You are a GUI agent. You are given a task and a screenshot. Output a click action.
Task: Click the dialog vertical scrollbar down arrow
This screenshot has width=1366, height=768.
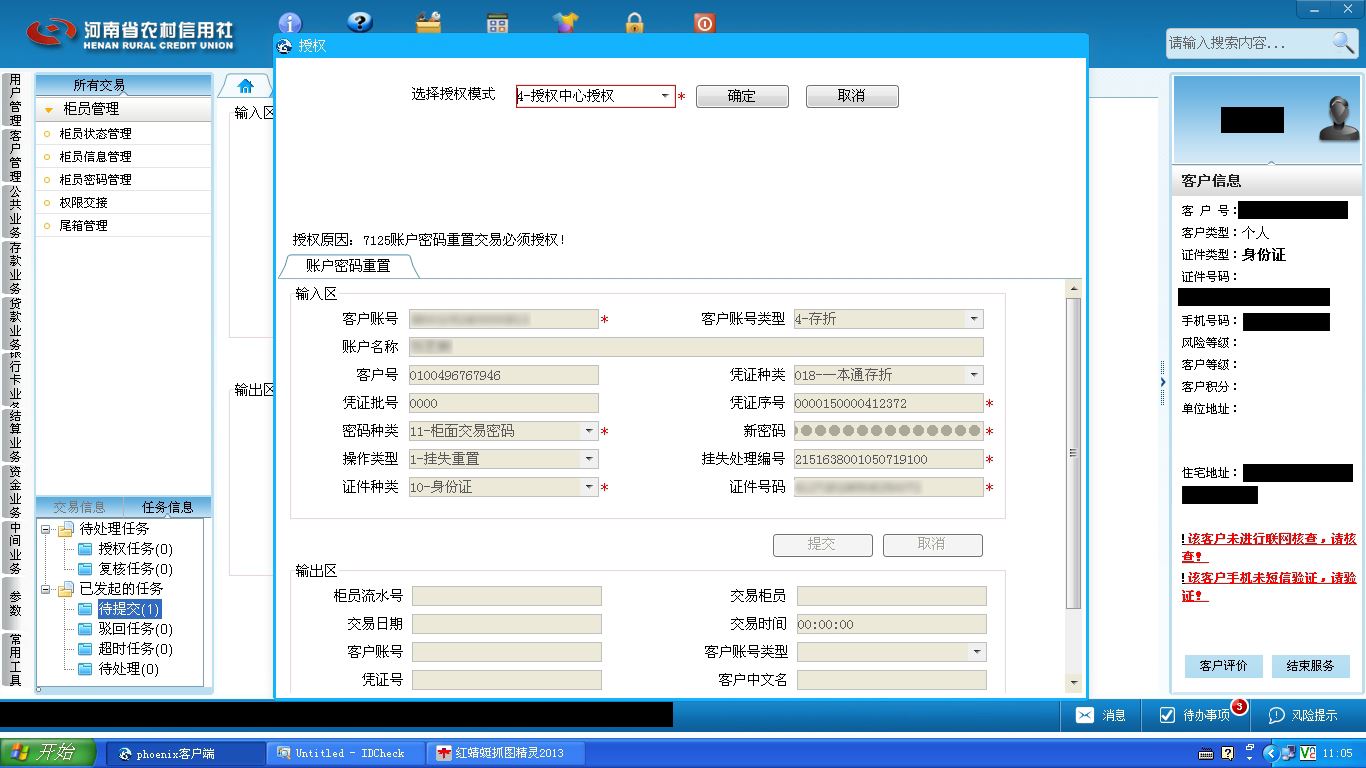1074,684
